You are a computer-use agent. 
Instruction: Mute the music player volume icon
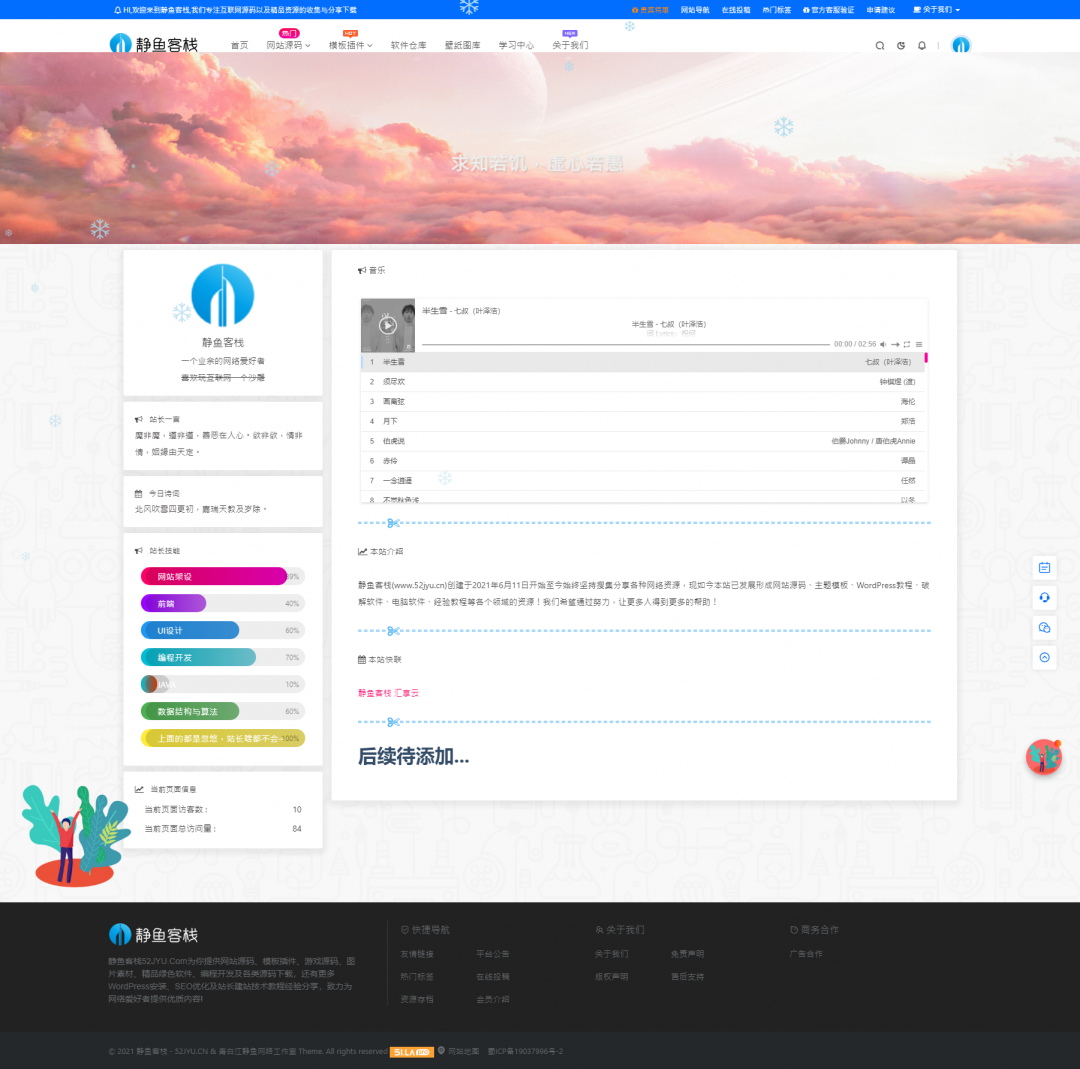point(883,344)
